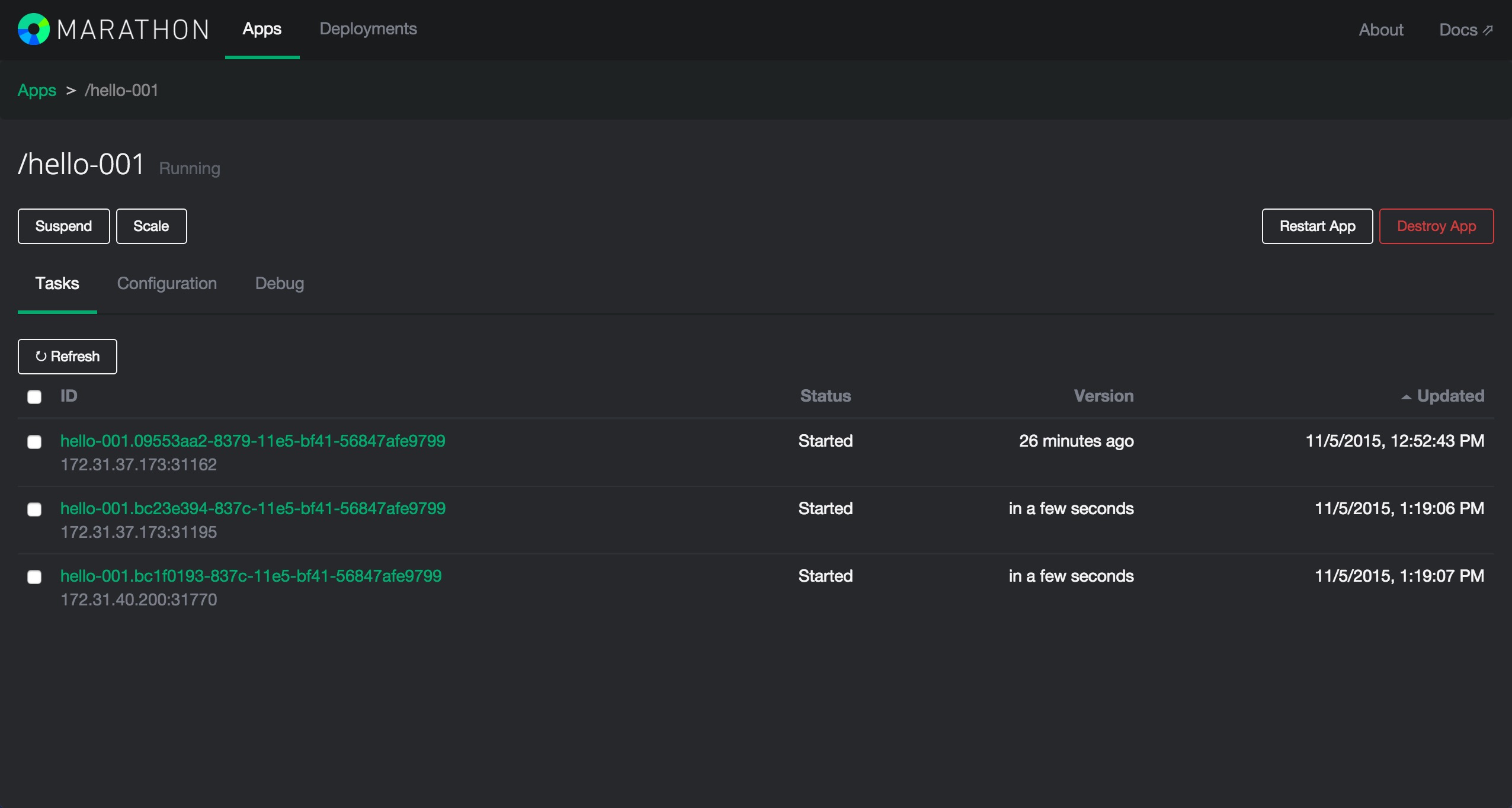This screenshot has height=808, width=1512.
Task: Open task hello-001.09553aa2 details link
Action: (252, 441)
